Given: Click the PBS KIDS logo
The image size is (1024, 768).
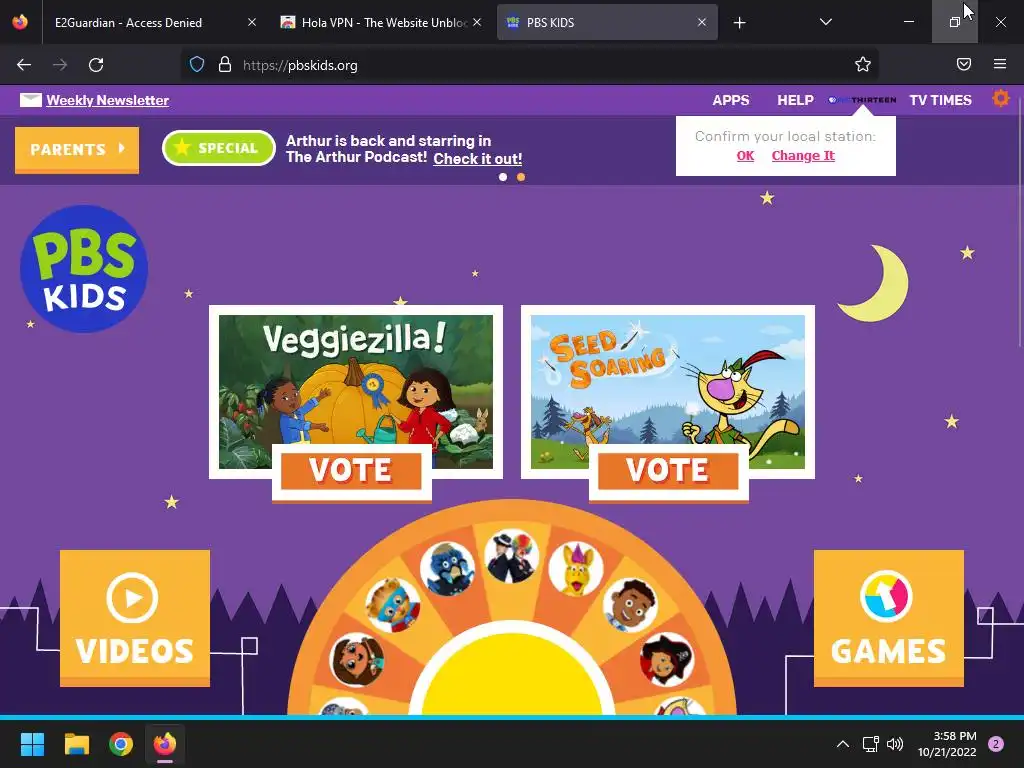Looking at the screenshot, I should pyautogui.click(x=84, y=269).
